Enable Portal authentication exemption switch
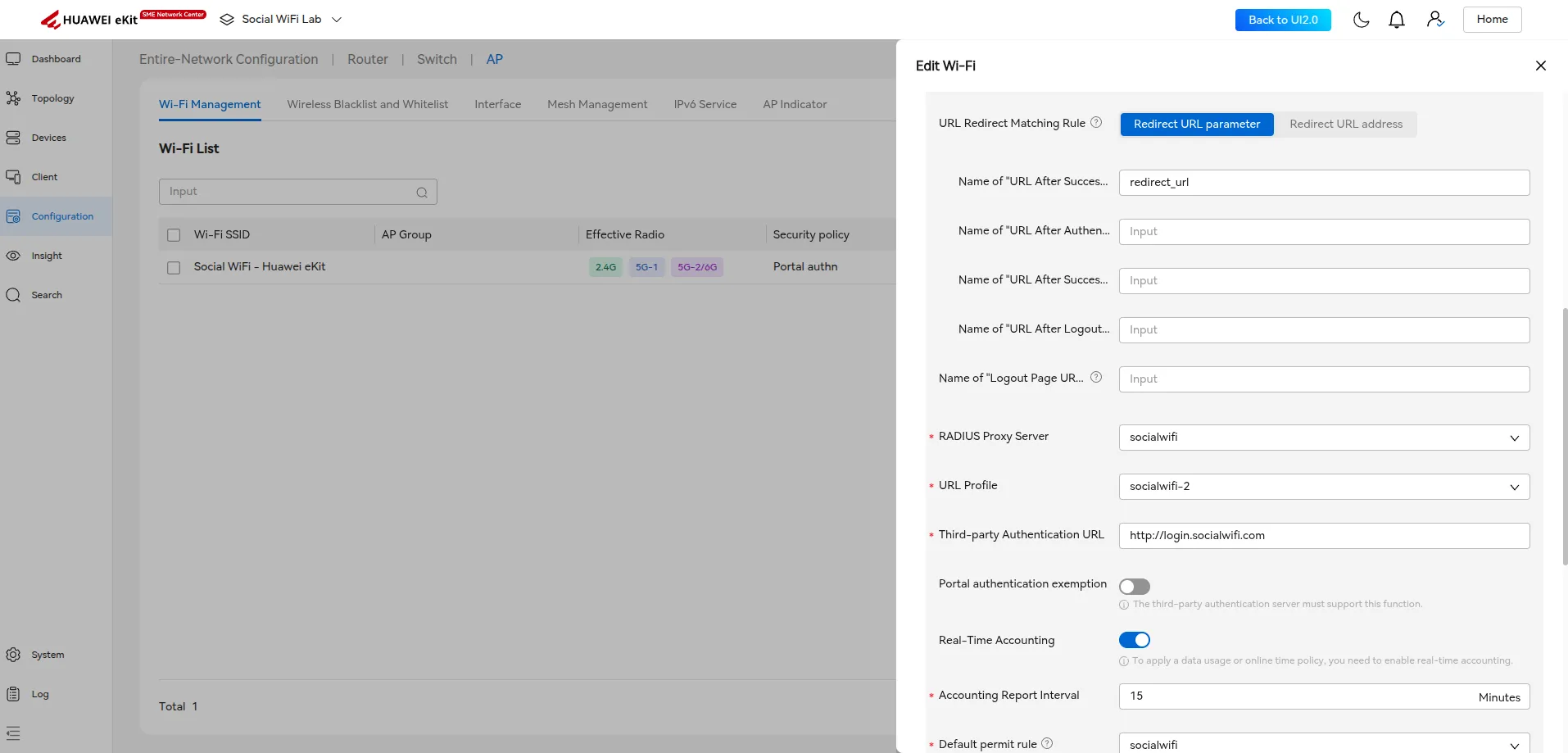 coord(1135,587)
